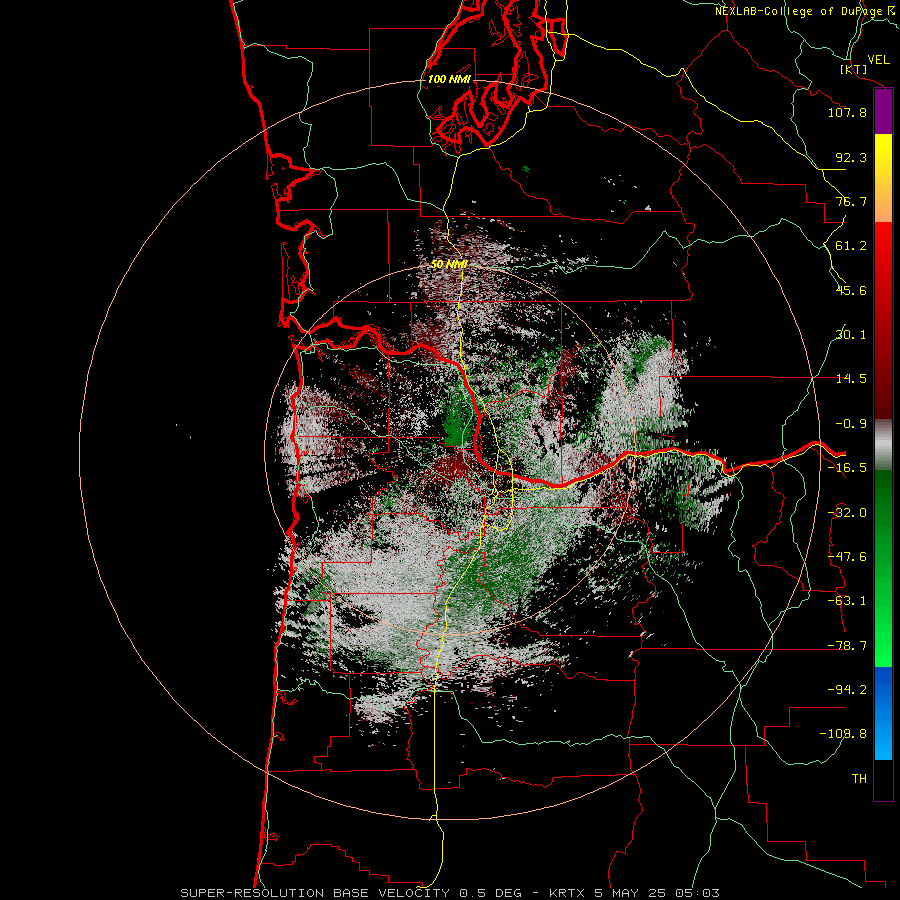
Task: Click the '100 NMI' range ring label
Action: coord(449,79)
